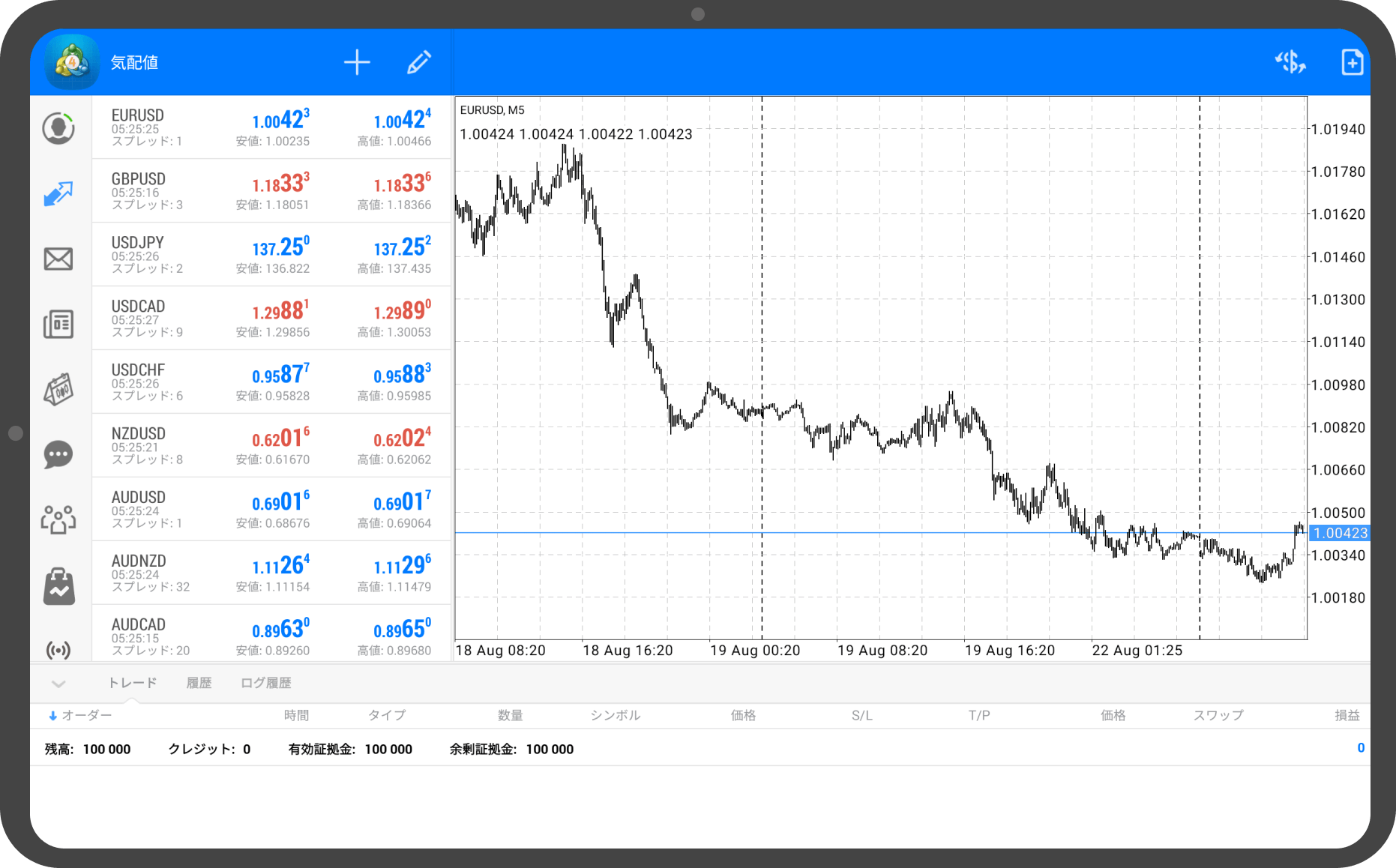Tap the pencil edit icon in header
This screenshot has width=1396, height=868.
coord(419,63)
